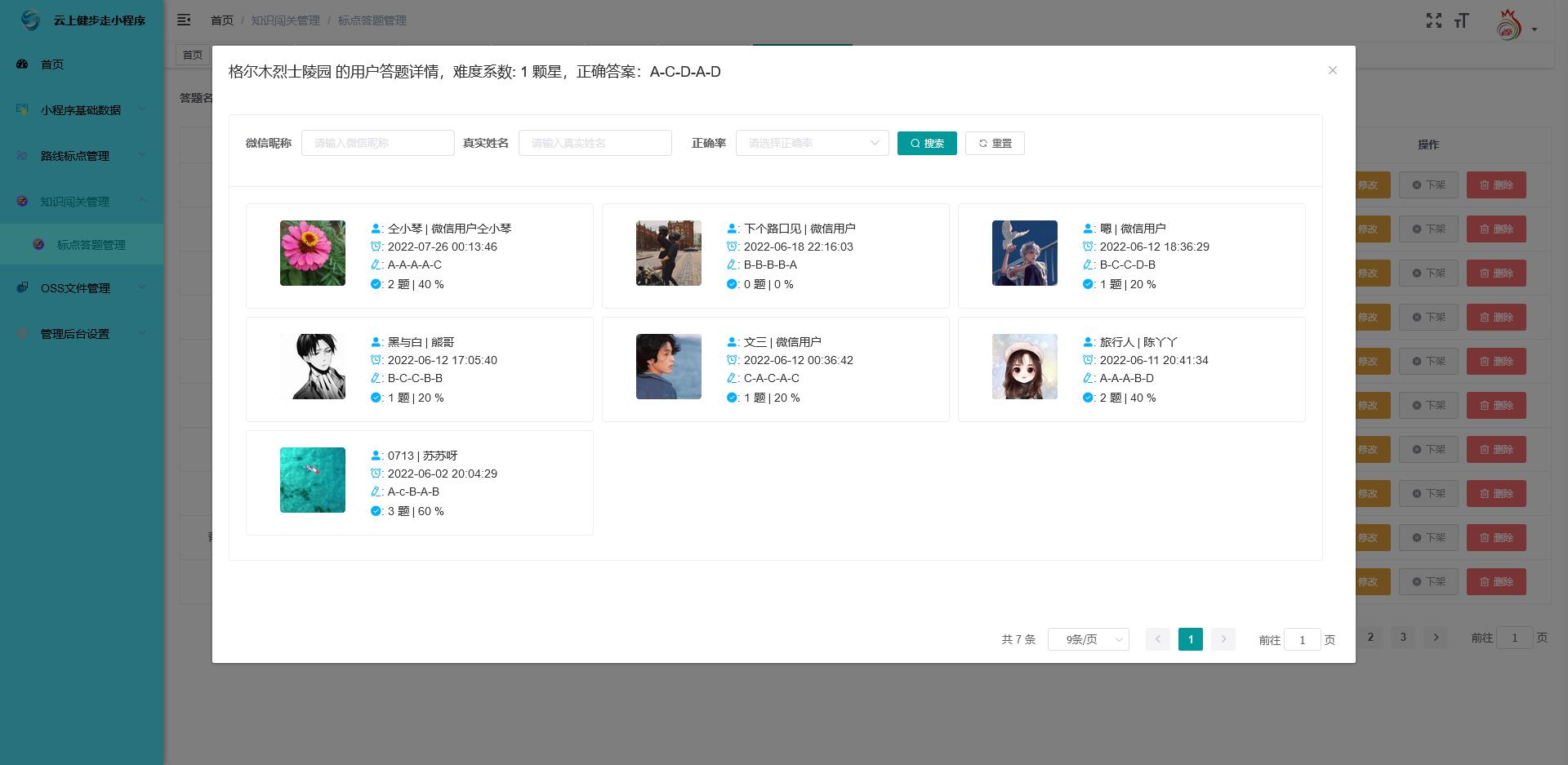
Task: Focus the 微信昵称 input field
Action: (x=377, y=143)
